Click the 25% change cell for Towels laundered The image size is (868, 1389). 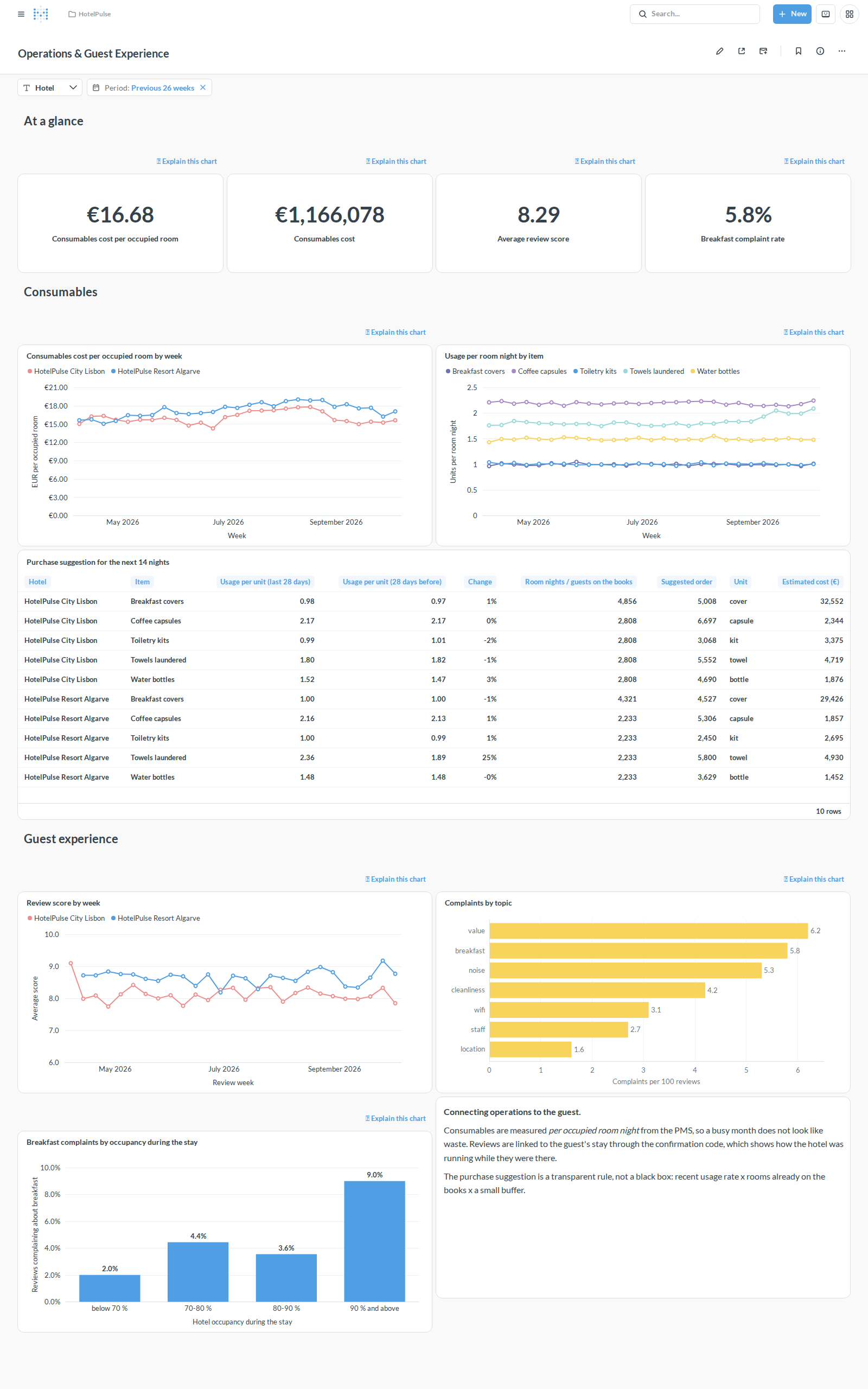489,757
